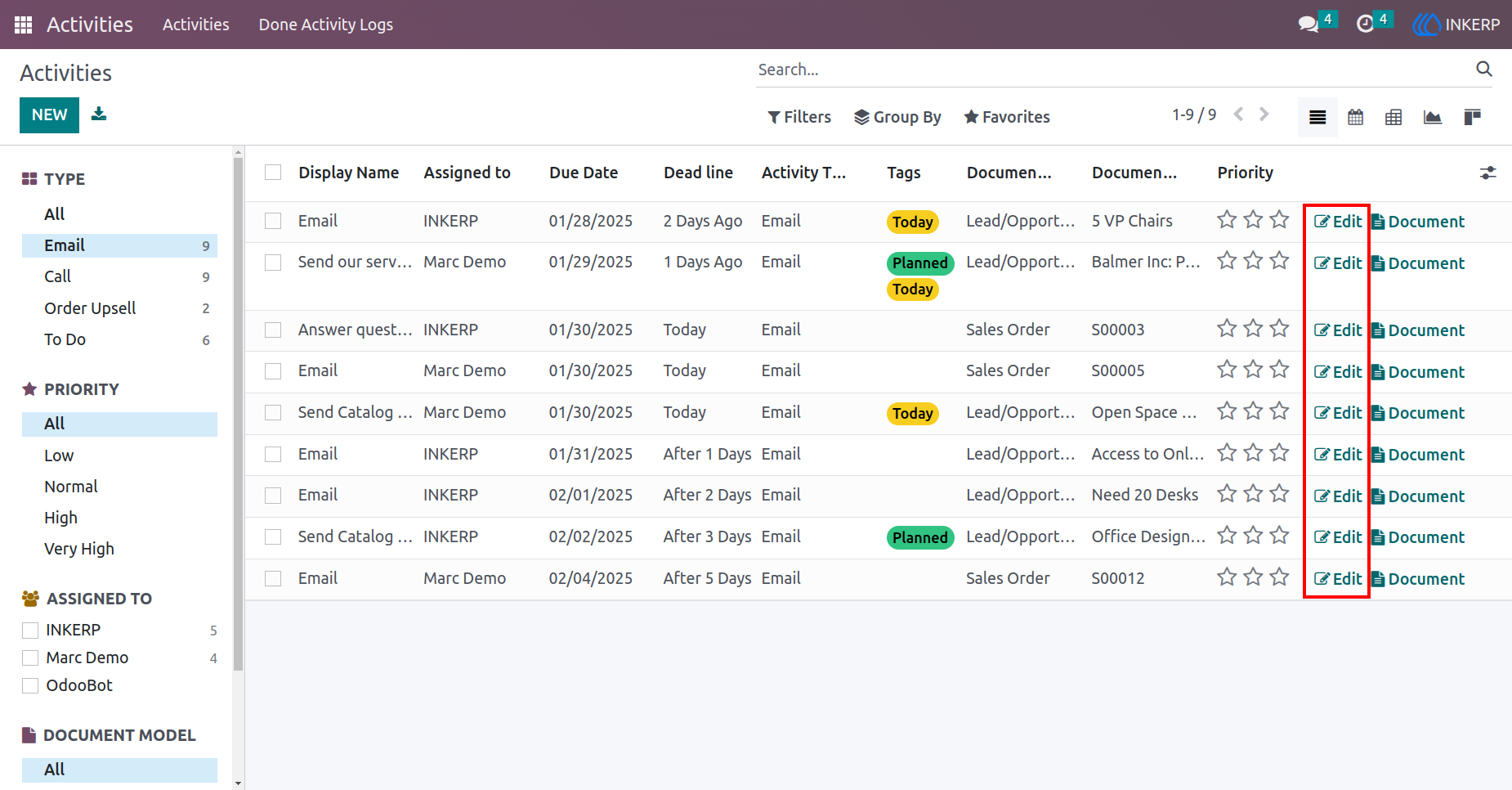The width and height of the screenshot is (1512, 790).
Task: Select Call type filter
Action: 119,276
